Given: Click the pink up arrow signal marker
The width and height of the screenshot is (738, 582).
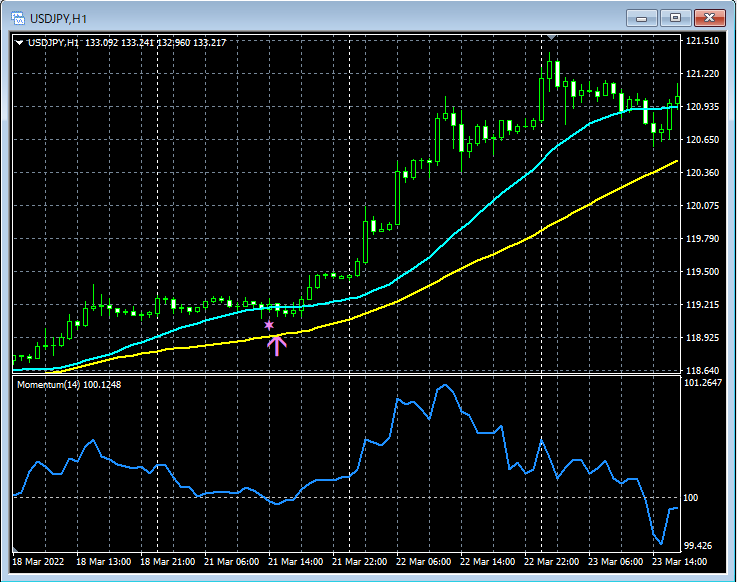Looking at the screenshot, I should [x=277, y=345].
